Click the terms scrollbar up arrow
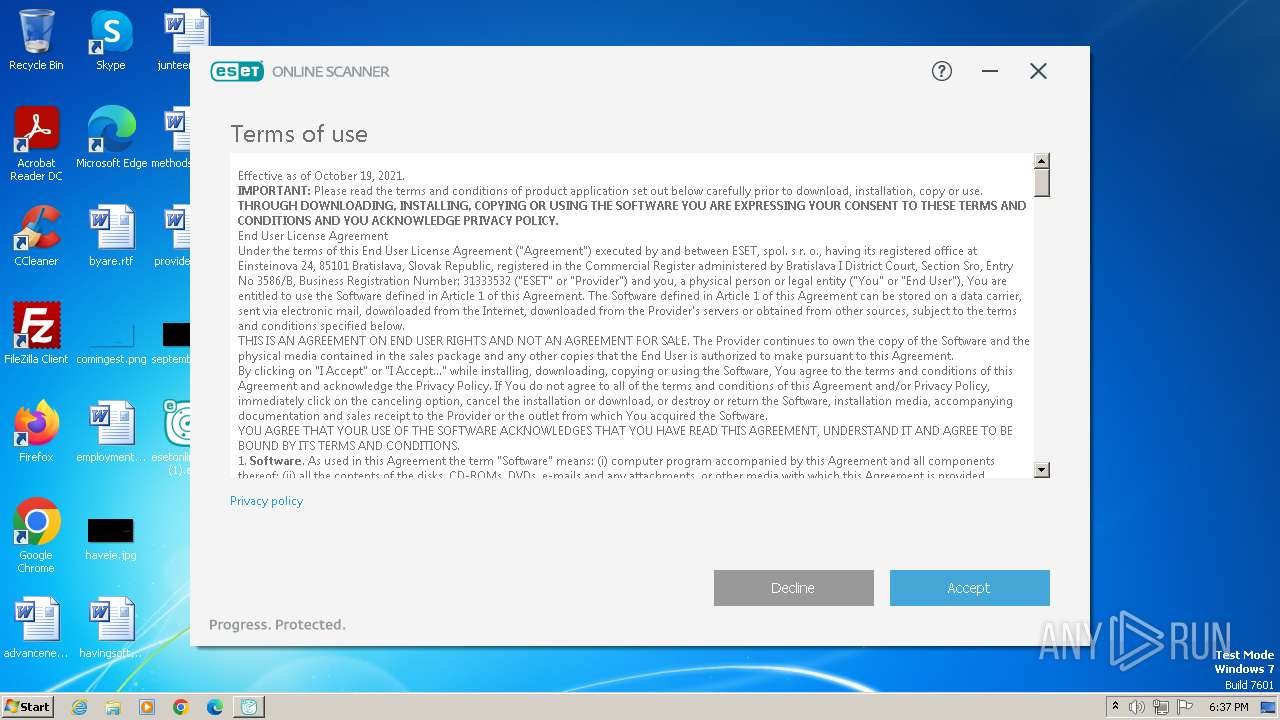This screenshot has width=1280, height=720. tap(1041, 161)
